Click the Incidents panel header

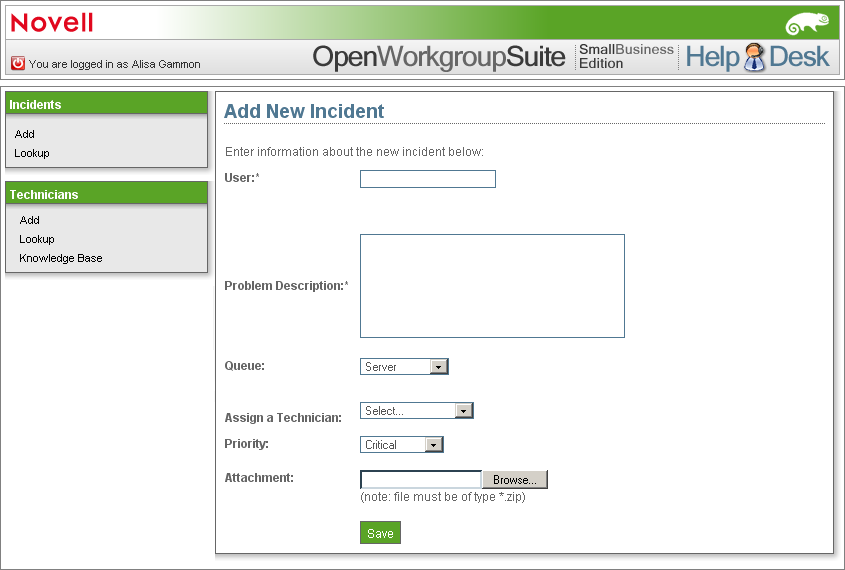[x=106, y=103]
